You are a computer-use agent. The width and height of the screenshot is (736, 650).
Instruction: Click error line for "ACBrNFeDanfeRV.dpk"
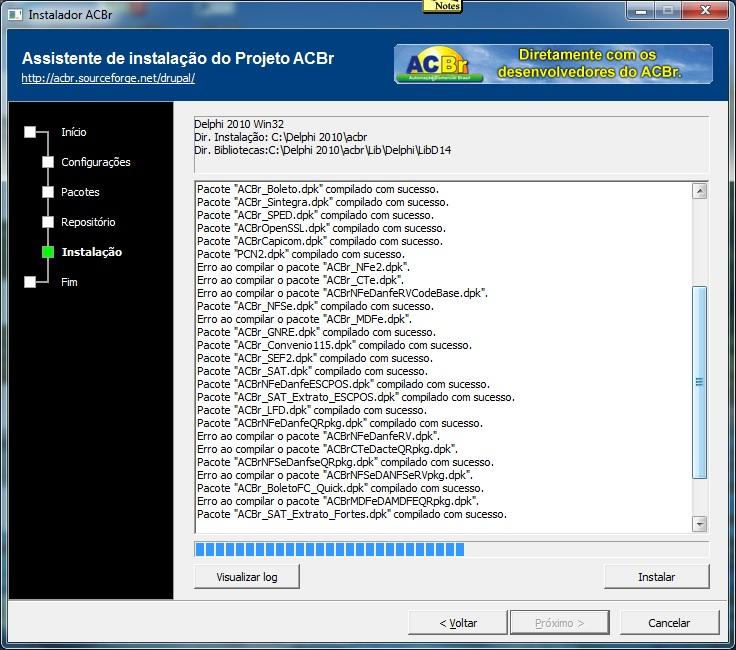(x=318, y=436)
